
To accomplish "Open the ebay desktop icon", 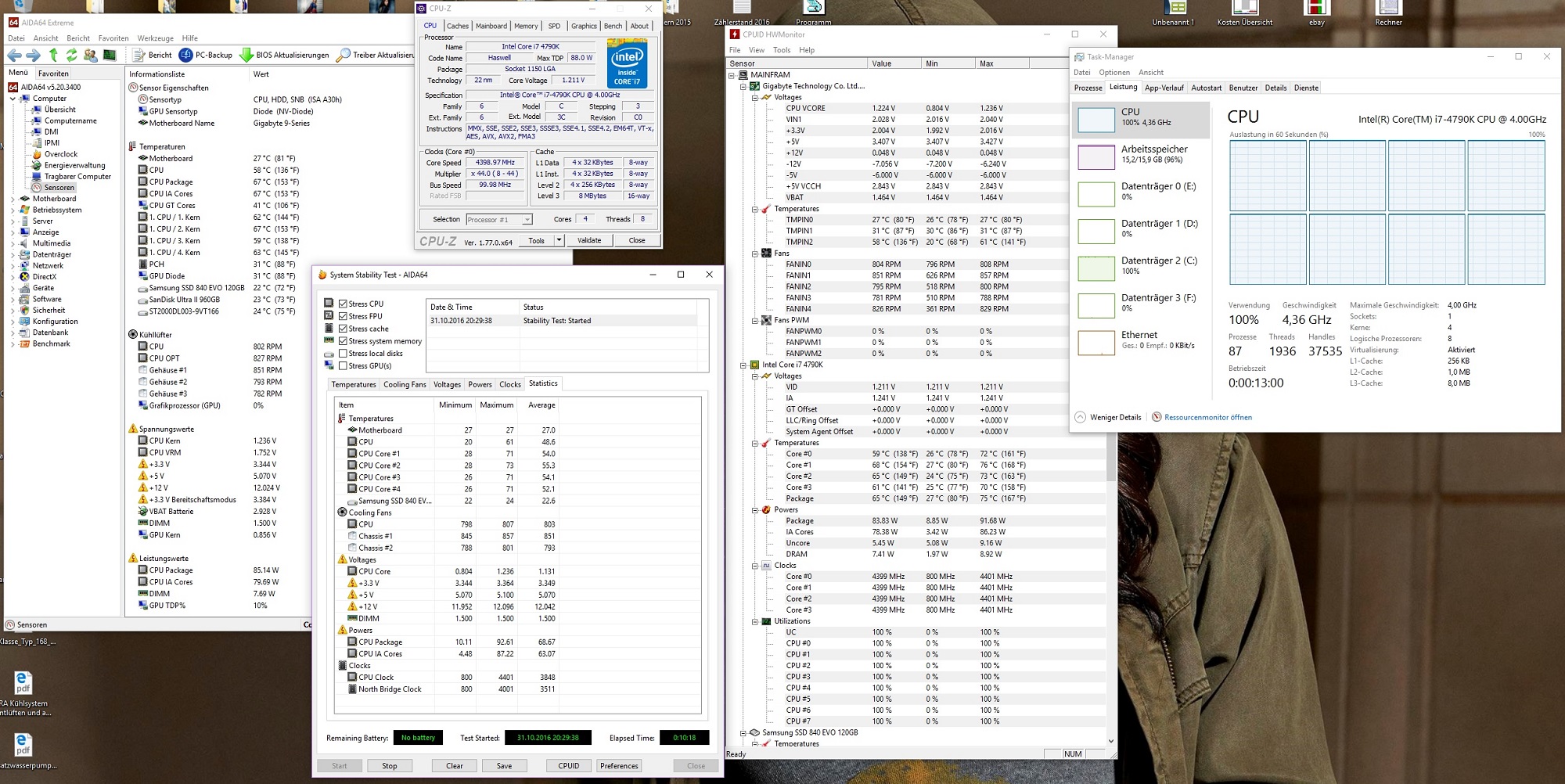I will 1316,9.
